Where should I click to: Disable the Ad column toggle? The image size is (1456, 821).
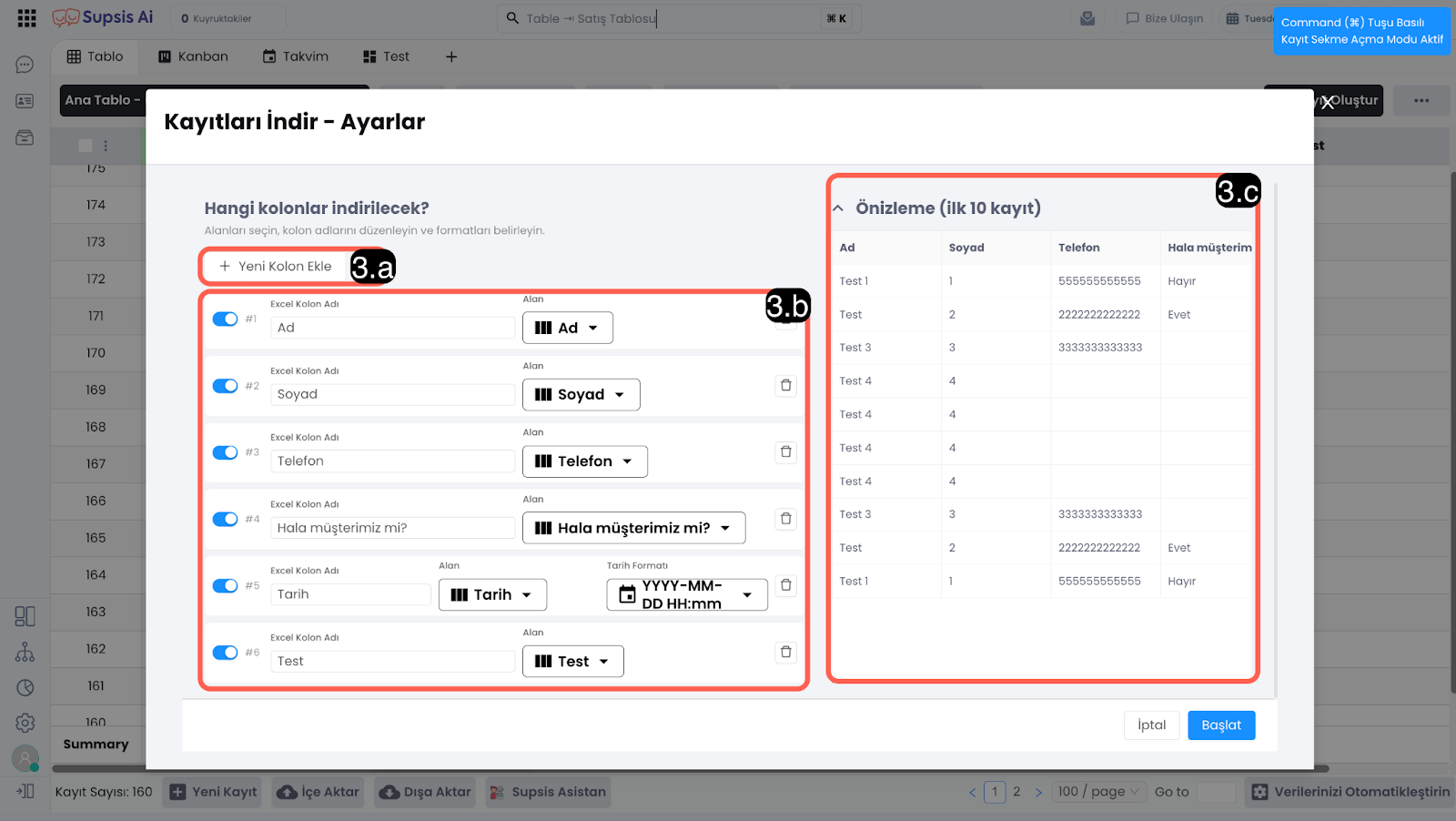pos(225,319)
